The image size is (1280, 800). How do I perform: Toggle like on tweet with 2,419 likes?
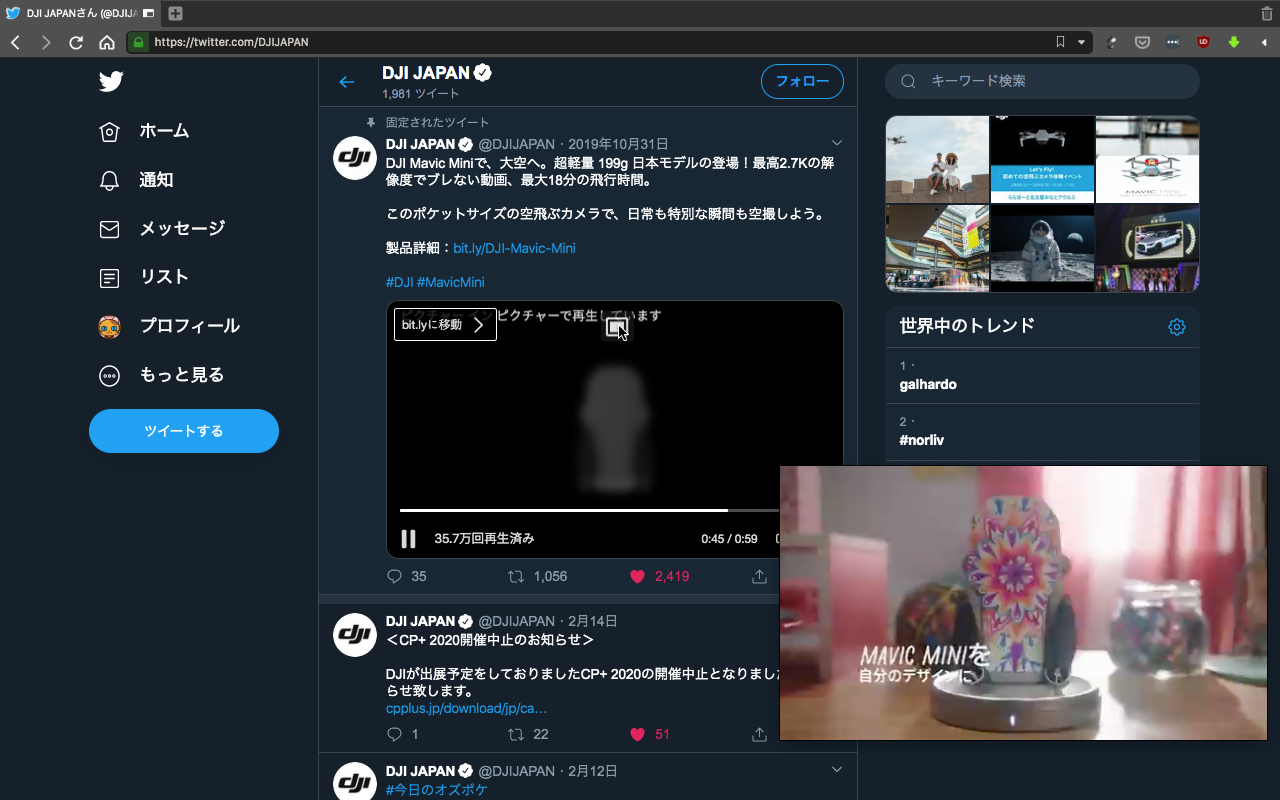(x=637, y=577)
